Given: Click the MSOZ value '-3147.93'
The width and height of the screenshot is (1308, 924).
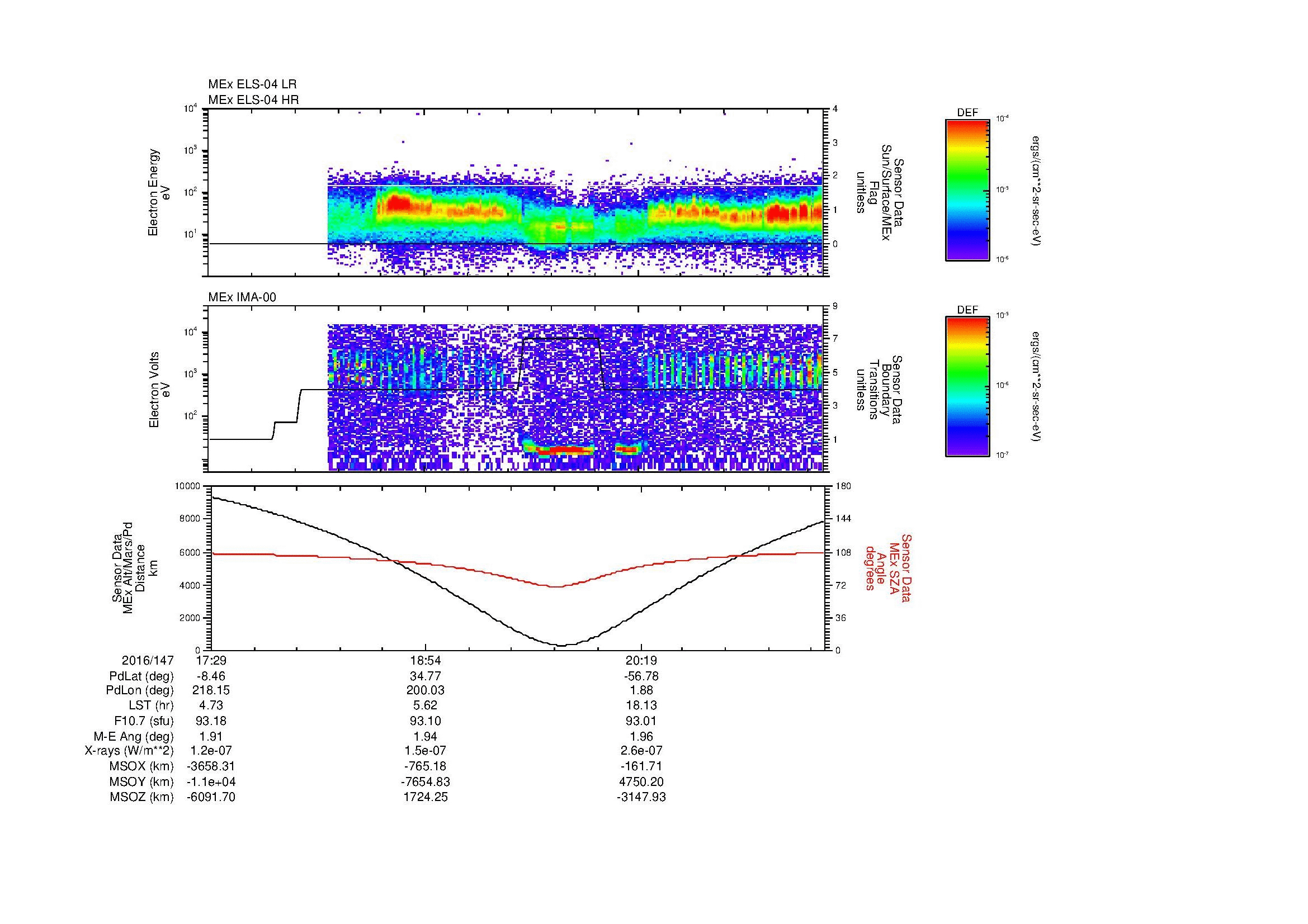Looking at the screenshot, I should (x=641, y=797).
